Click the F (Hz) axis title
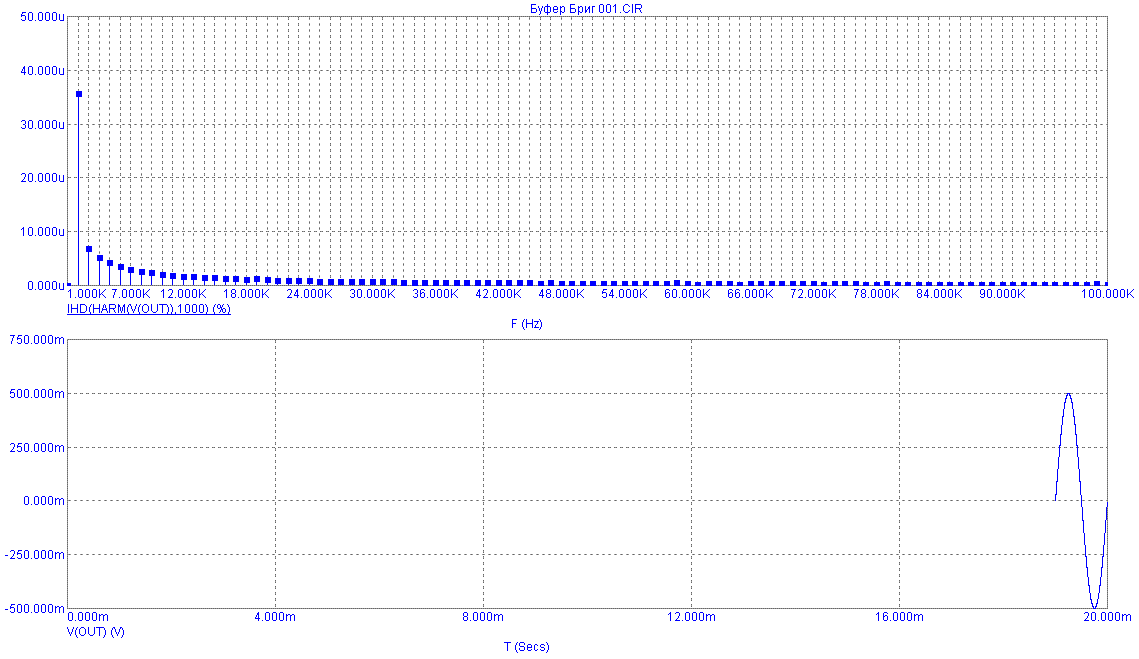This screenshot has height=659, width=1139. pos(527,323)
